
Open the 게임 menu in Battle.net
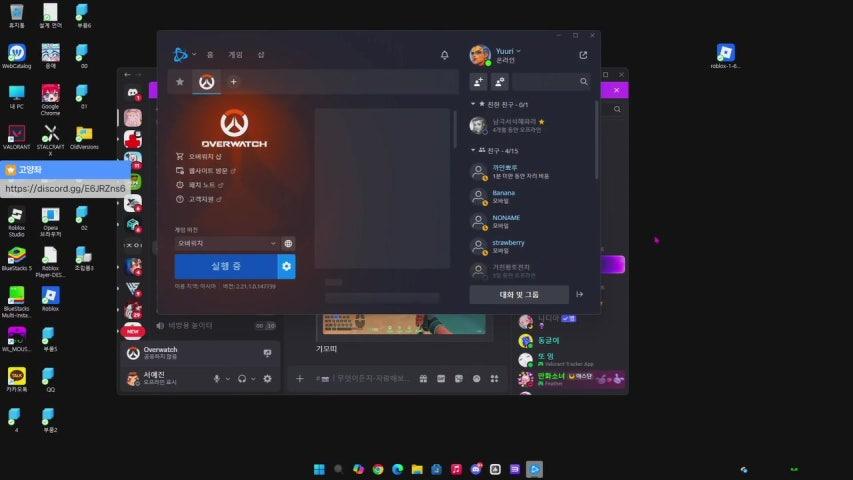[235, 54]
